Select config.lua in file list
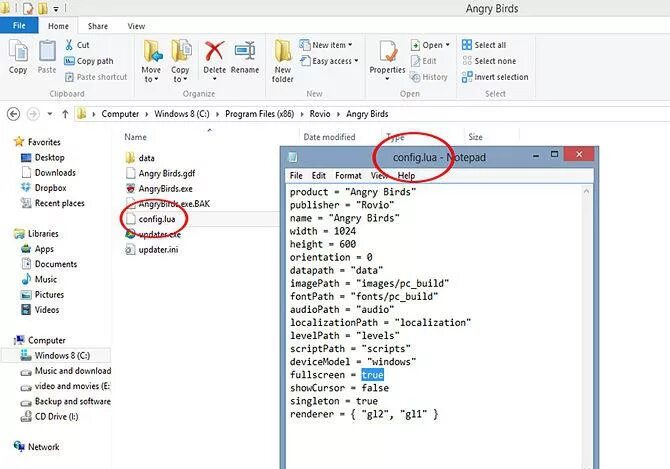 (156, 219)
